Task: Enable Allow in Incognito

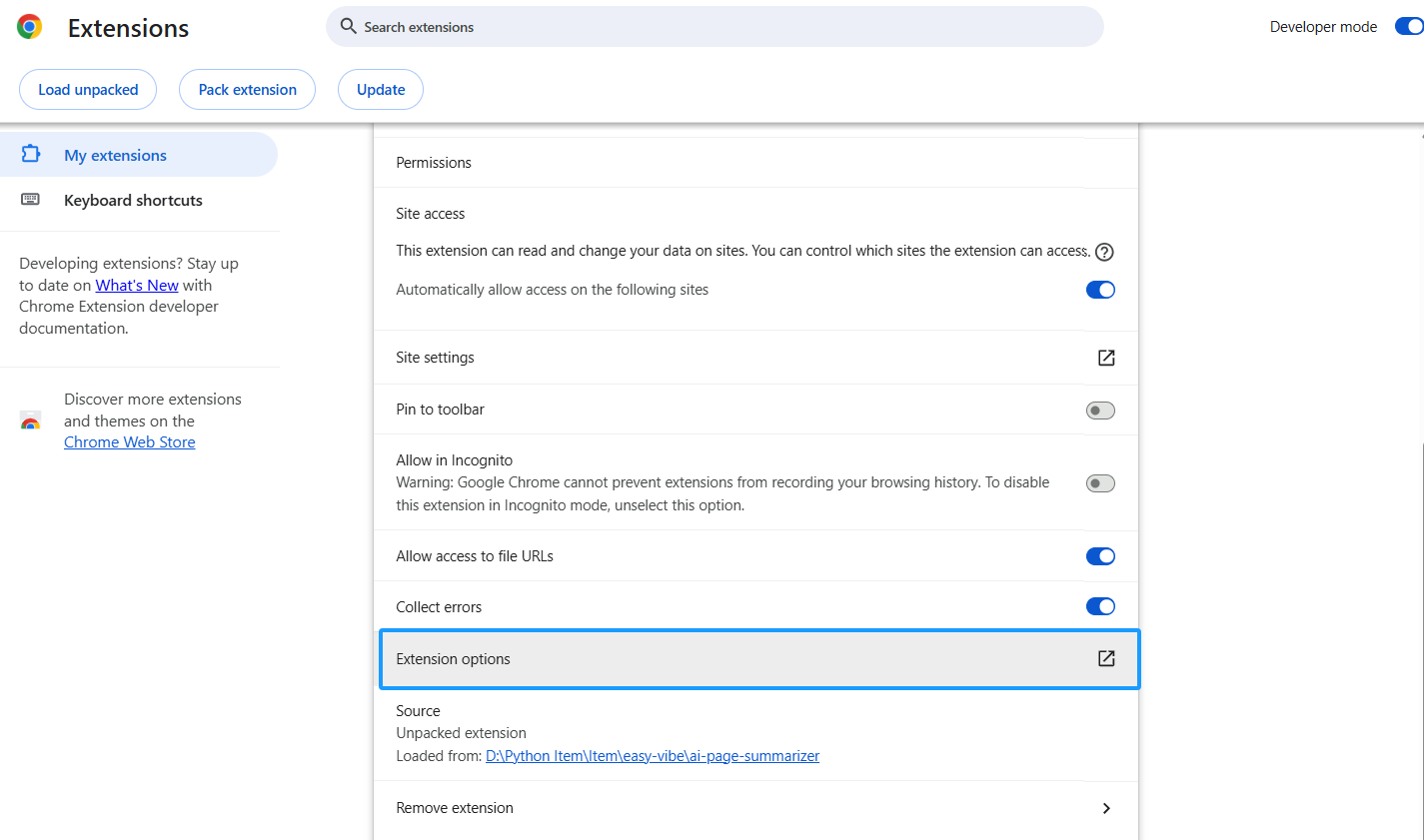Action: (1099, 482)
